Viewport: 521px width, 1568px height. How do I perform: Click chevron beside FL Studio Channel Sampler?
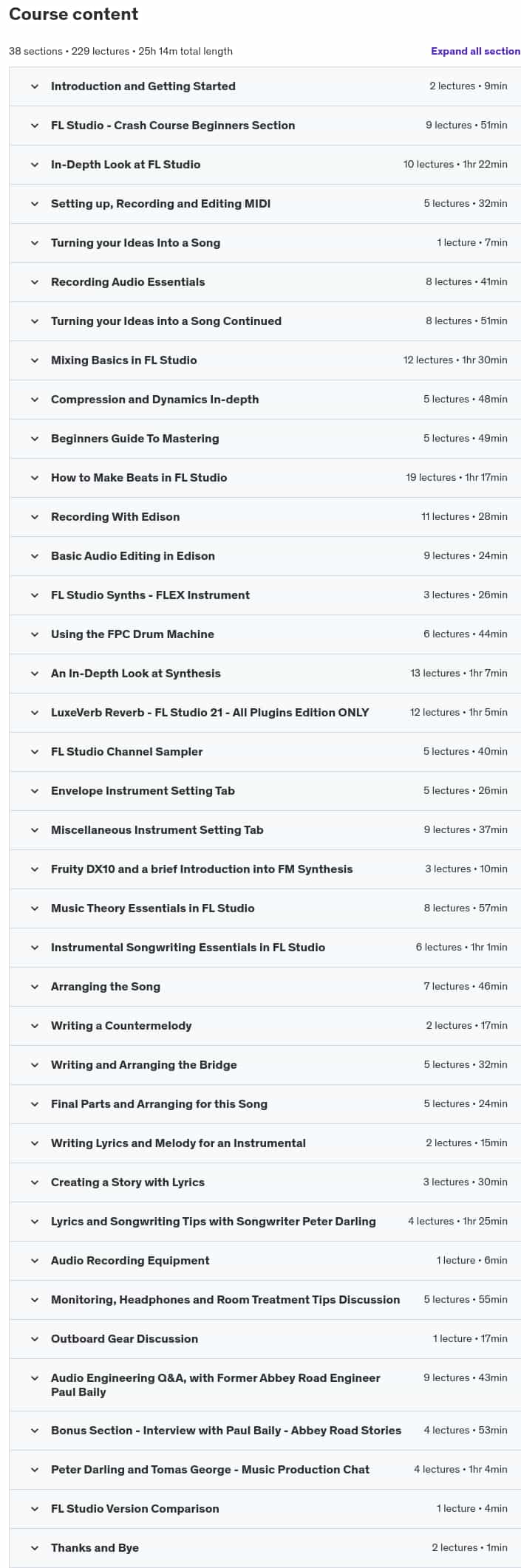click(35, 752)
